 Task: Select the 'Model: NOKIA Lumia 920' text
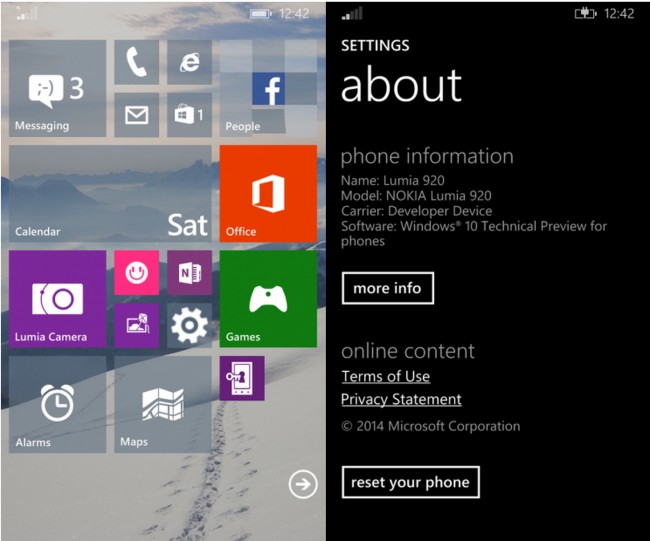(x=416, y=196)
